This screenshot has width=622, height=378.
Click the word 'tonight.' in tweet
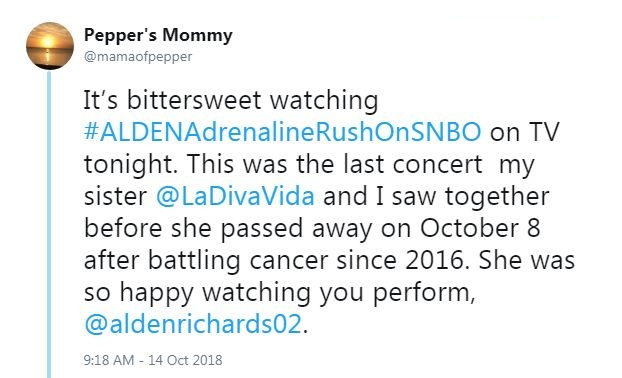tap(131, 164)
